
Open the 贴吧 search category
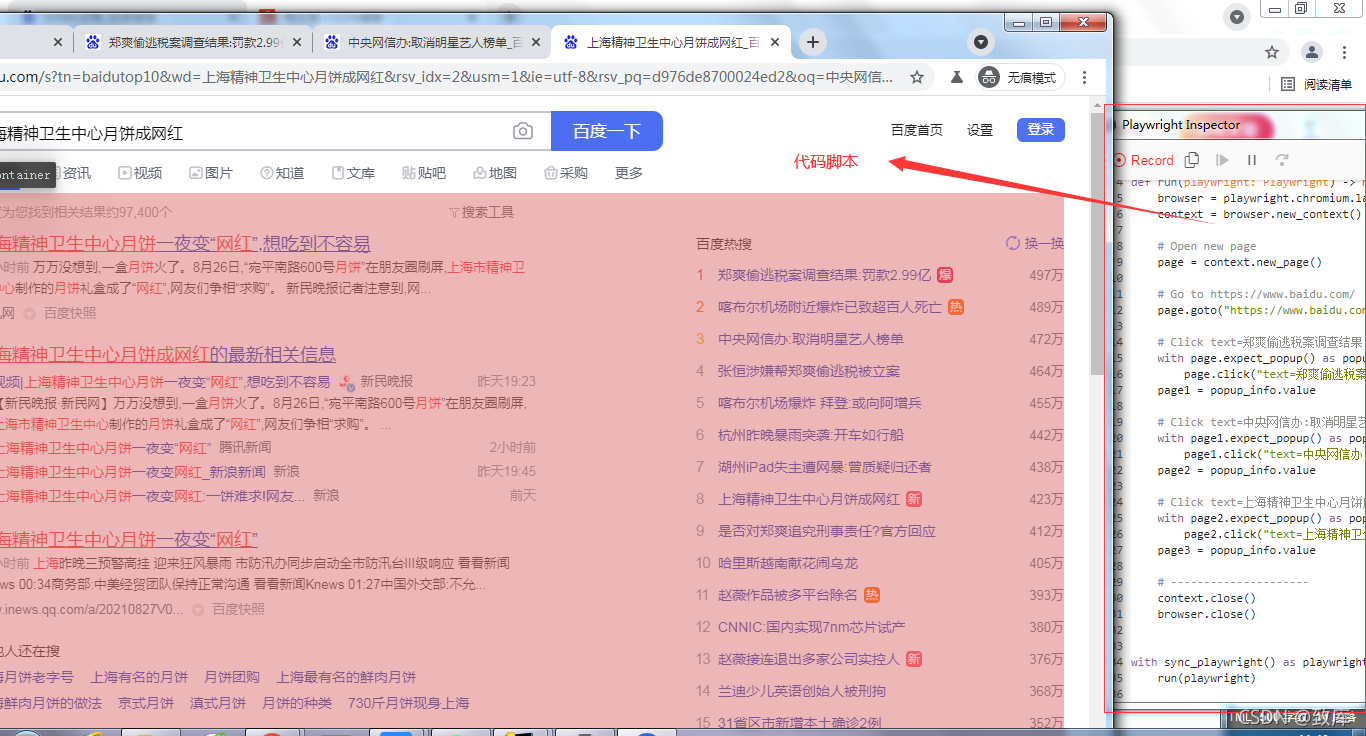click(x=424, y=173)
